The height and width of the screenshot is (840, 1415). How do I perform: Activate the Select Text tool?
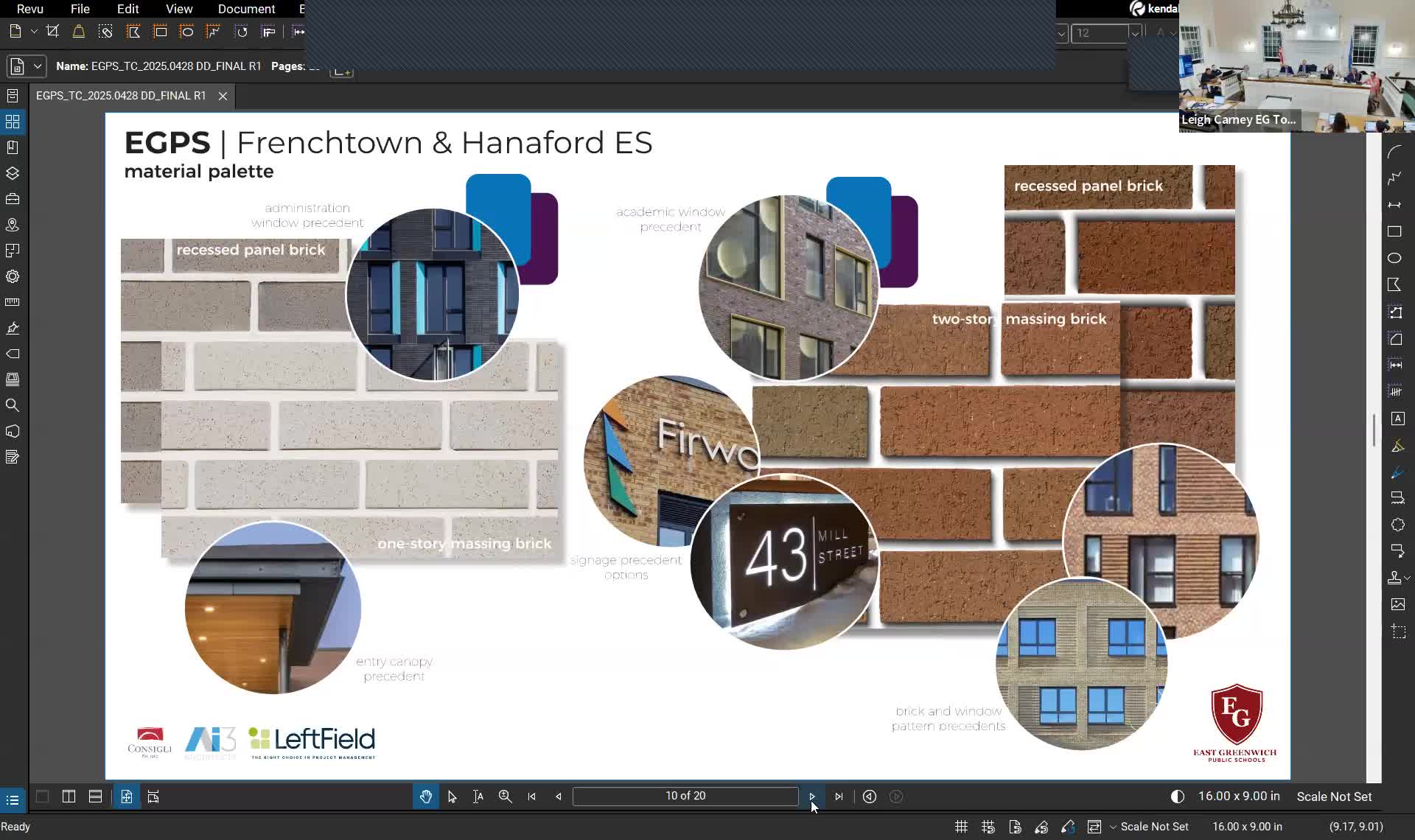coord(478,797)
